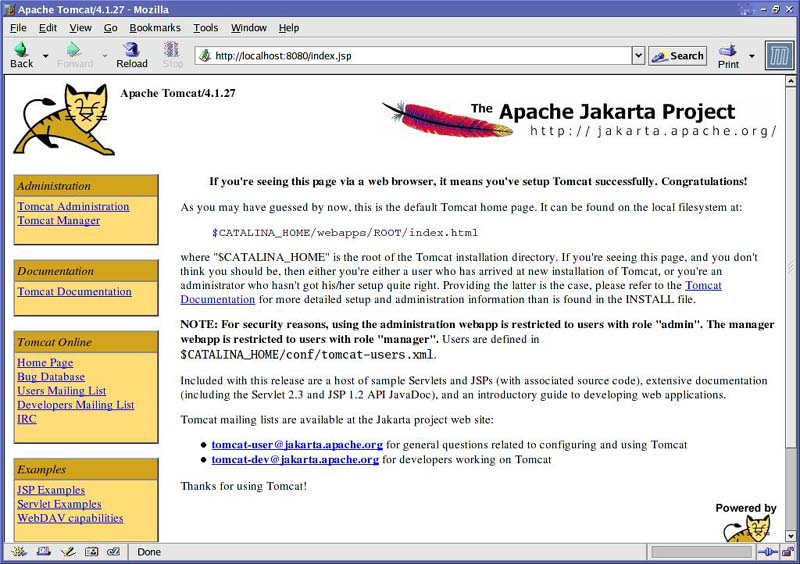Click the Apache Jakarta Project banner
The height and width of the screenshot is (564, 800).
coord(579,118)
